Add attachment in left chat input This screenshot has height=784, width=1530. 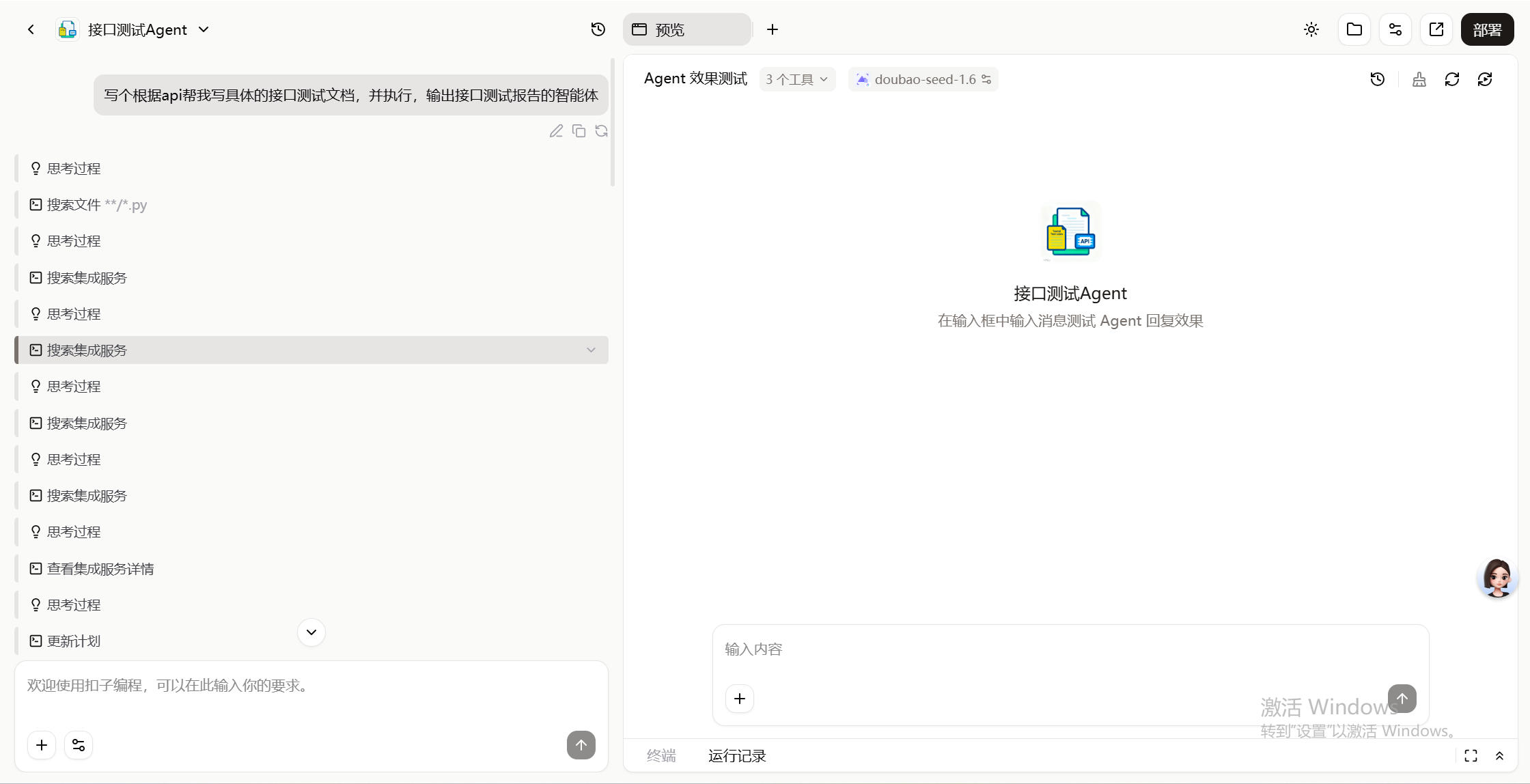(x=42, y=745)
